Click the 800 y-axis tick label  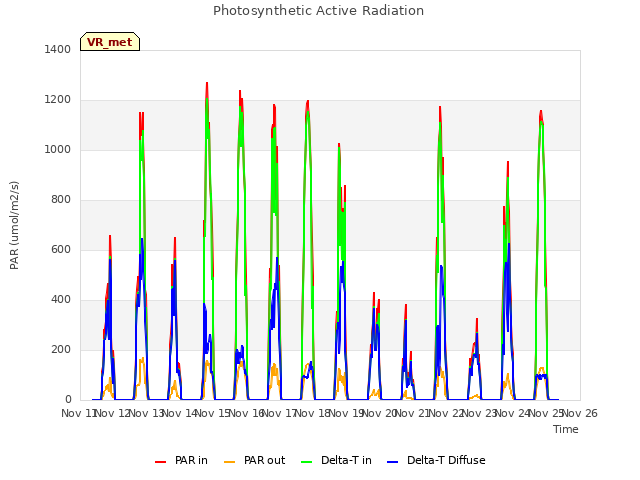point(61,200)
